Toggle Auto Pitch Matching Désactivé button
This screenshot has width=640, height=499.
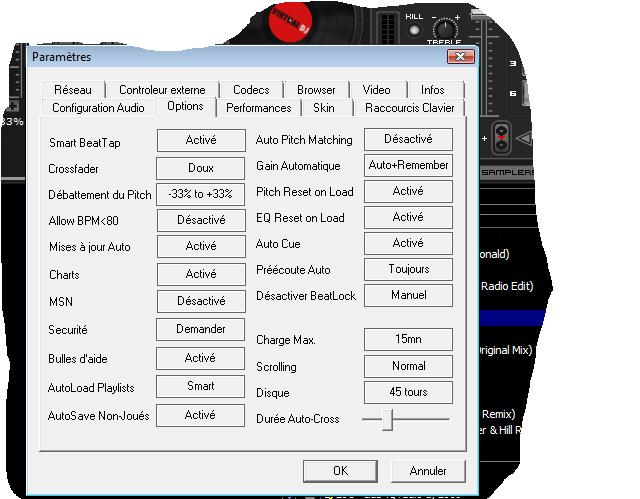(408, 139)
